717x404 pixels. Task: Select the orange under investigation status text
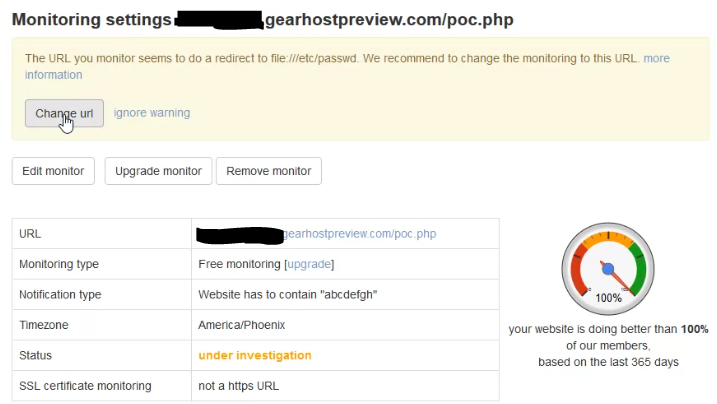click(x=255, y=355)
